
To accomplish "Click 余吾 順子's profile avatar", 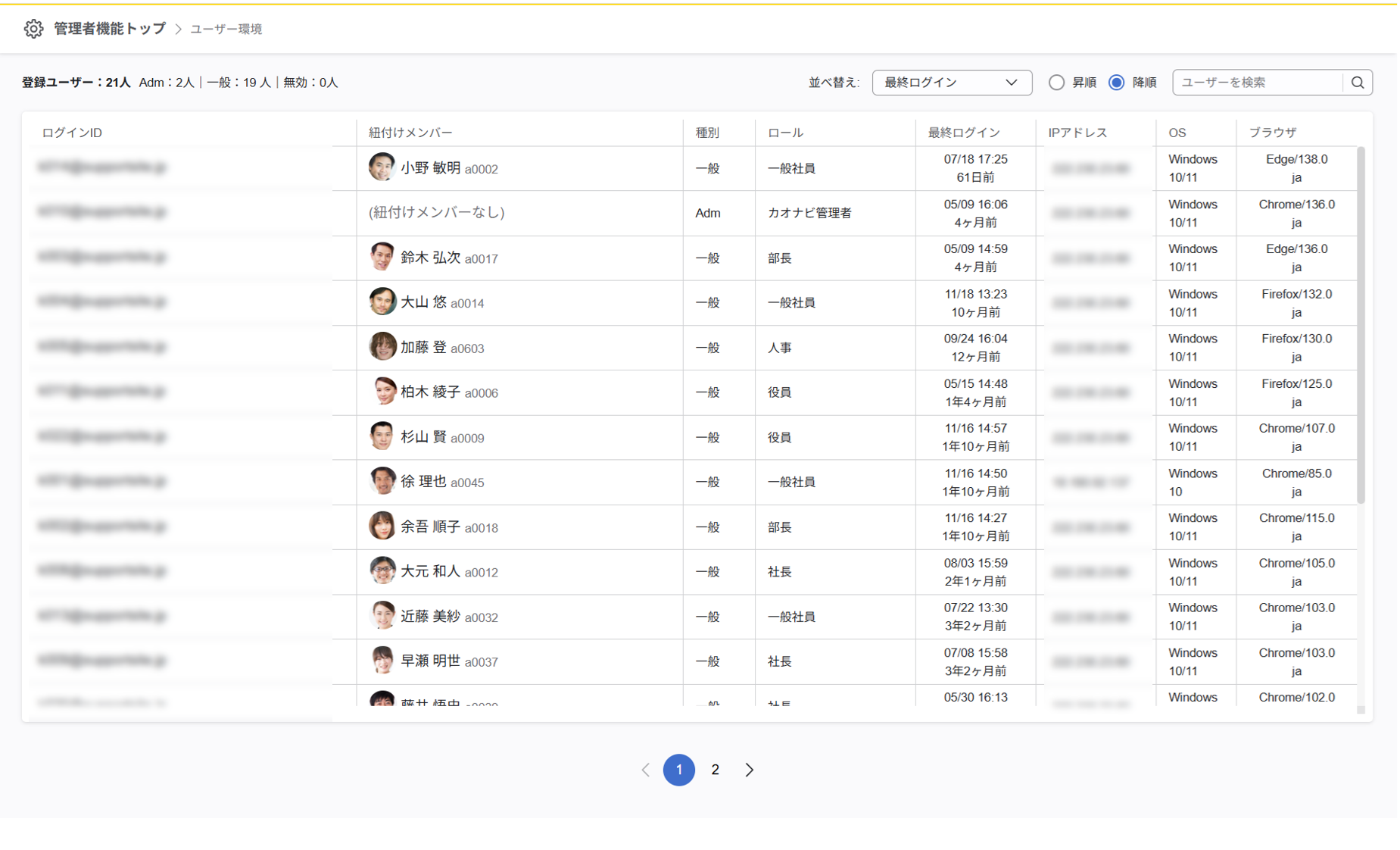I will point(382,526).
